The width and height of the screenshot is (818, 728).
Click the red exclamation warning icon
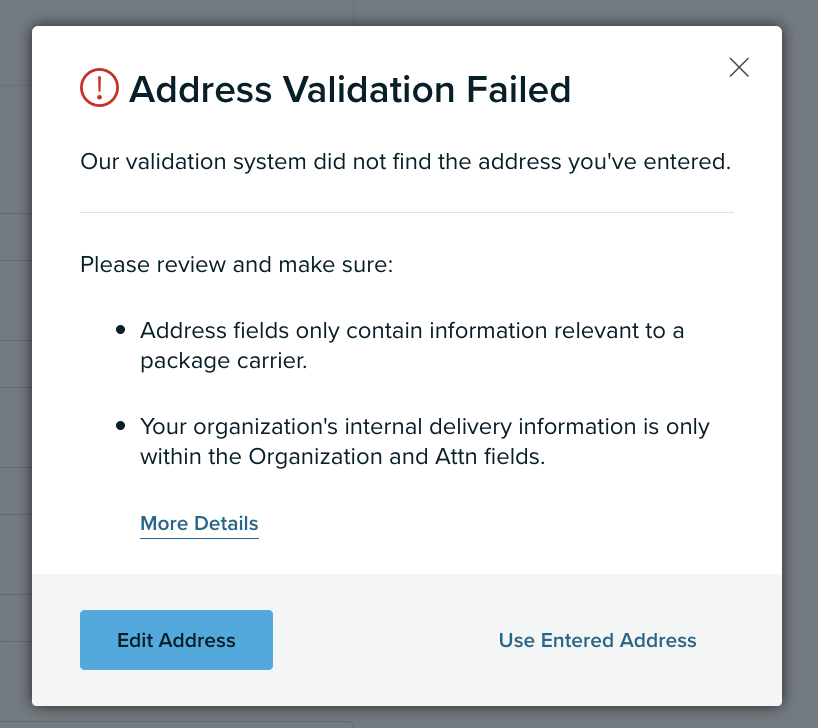pos(99,88)
